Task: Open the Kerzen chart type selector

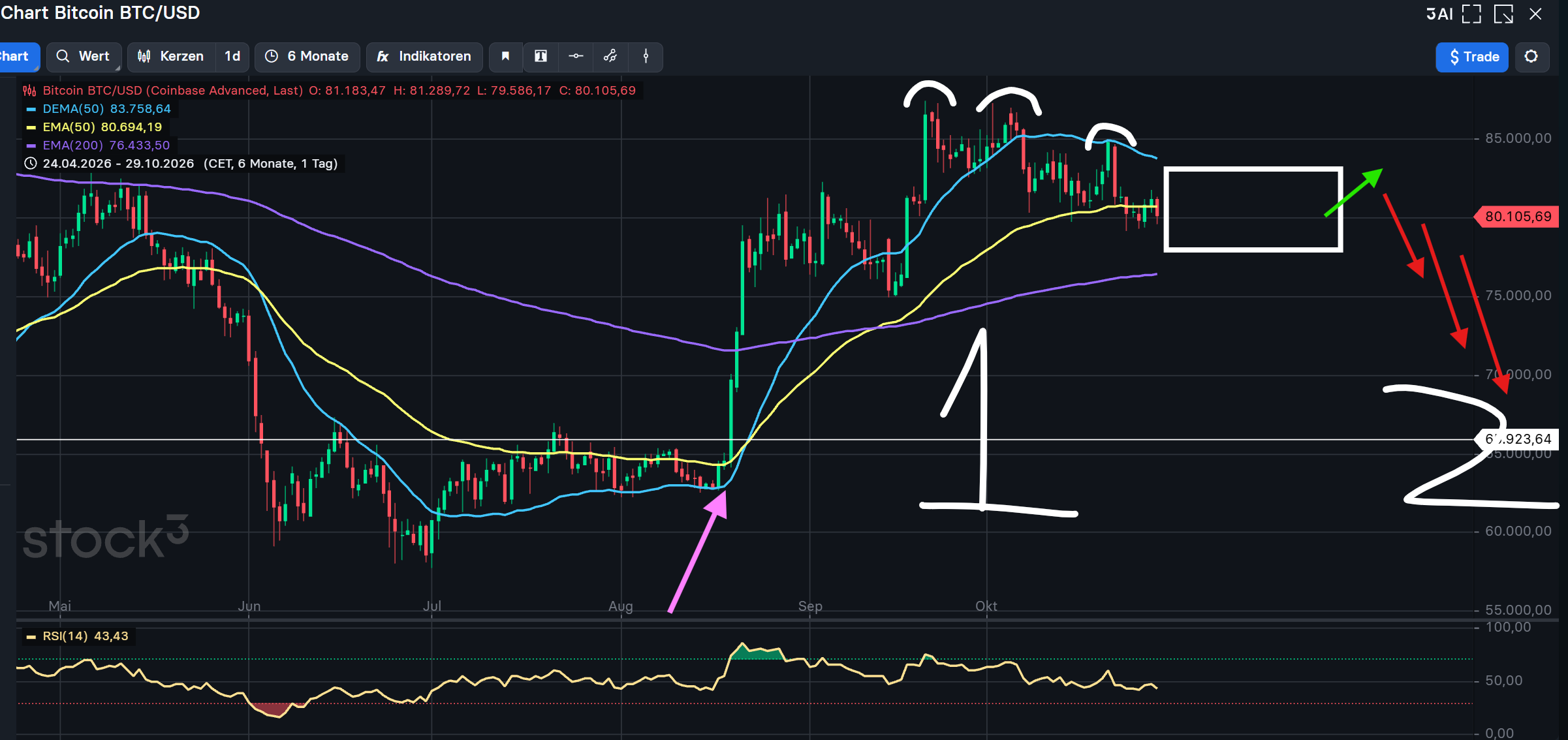Action: coord(171,57)
